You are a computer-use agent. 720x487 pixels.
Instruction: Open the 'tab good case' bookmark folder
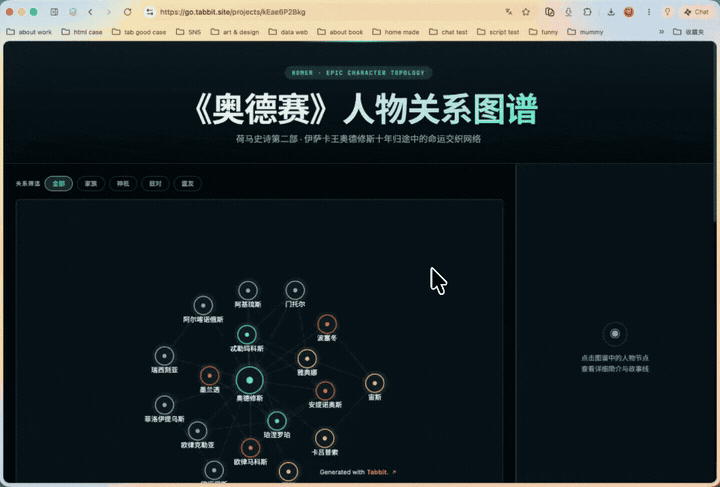click(x=139, y=32)
